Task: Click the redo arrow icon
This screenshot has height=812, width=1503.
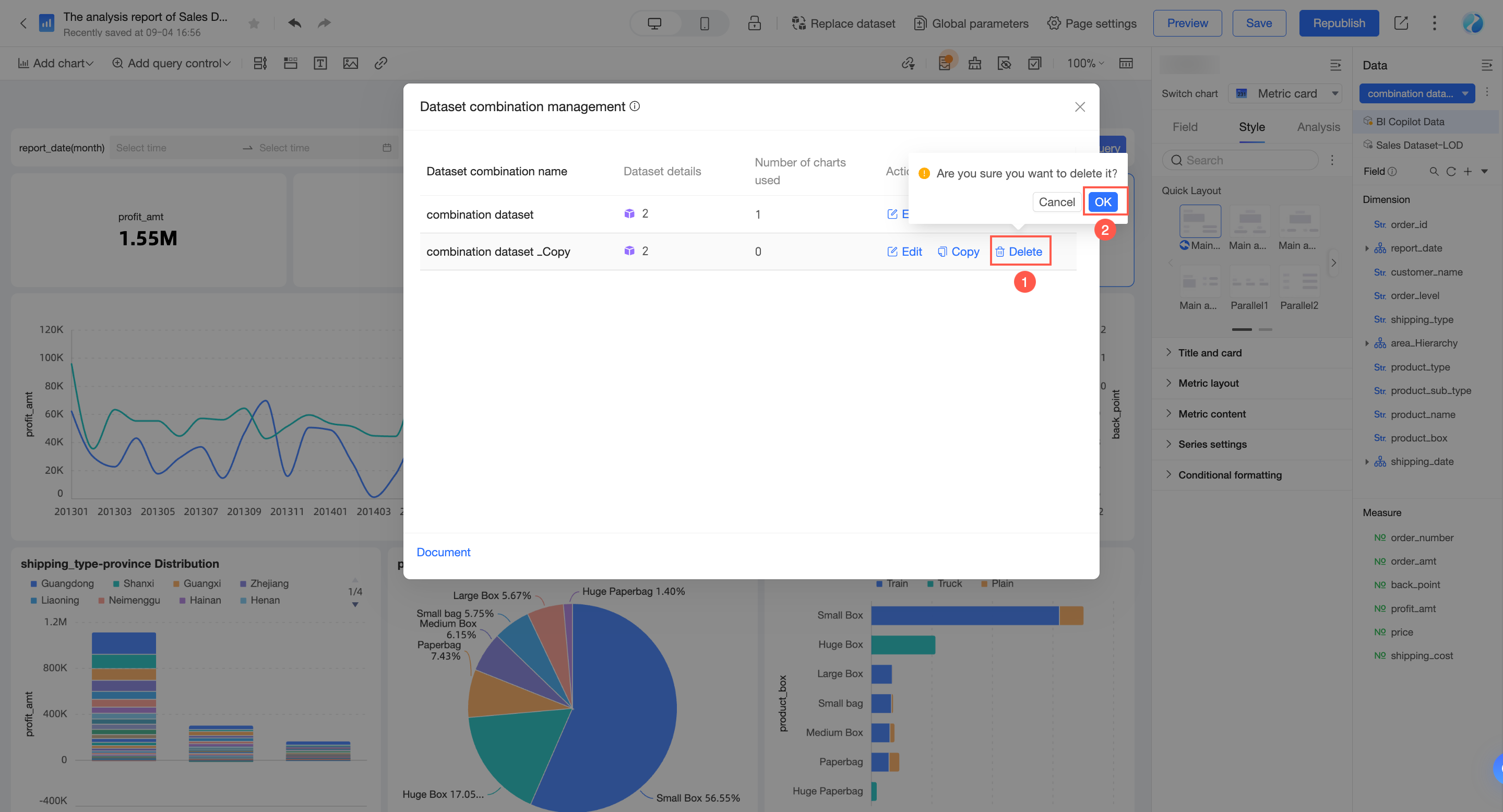Action: [x=324, y=23]
